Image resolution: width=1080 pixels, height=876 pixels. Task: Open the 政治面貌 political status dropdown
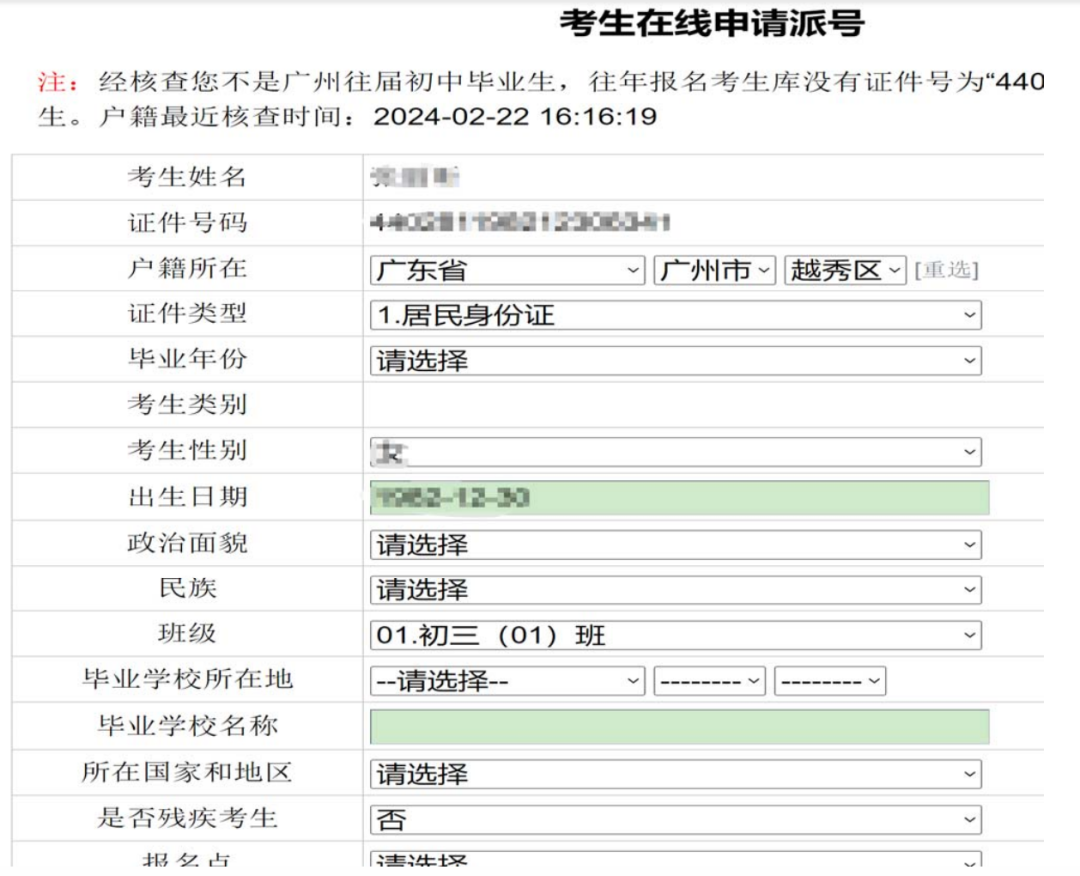pyautogui.click(x=670, y=543)
